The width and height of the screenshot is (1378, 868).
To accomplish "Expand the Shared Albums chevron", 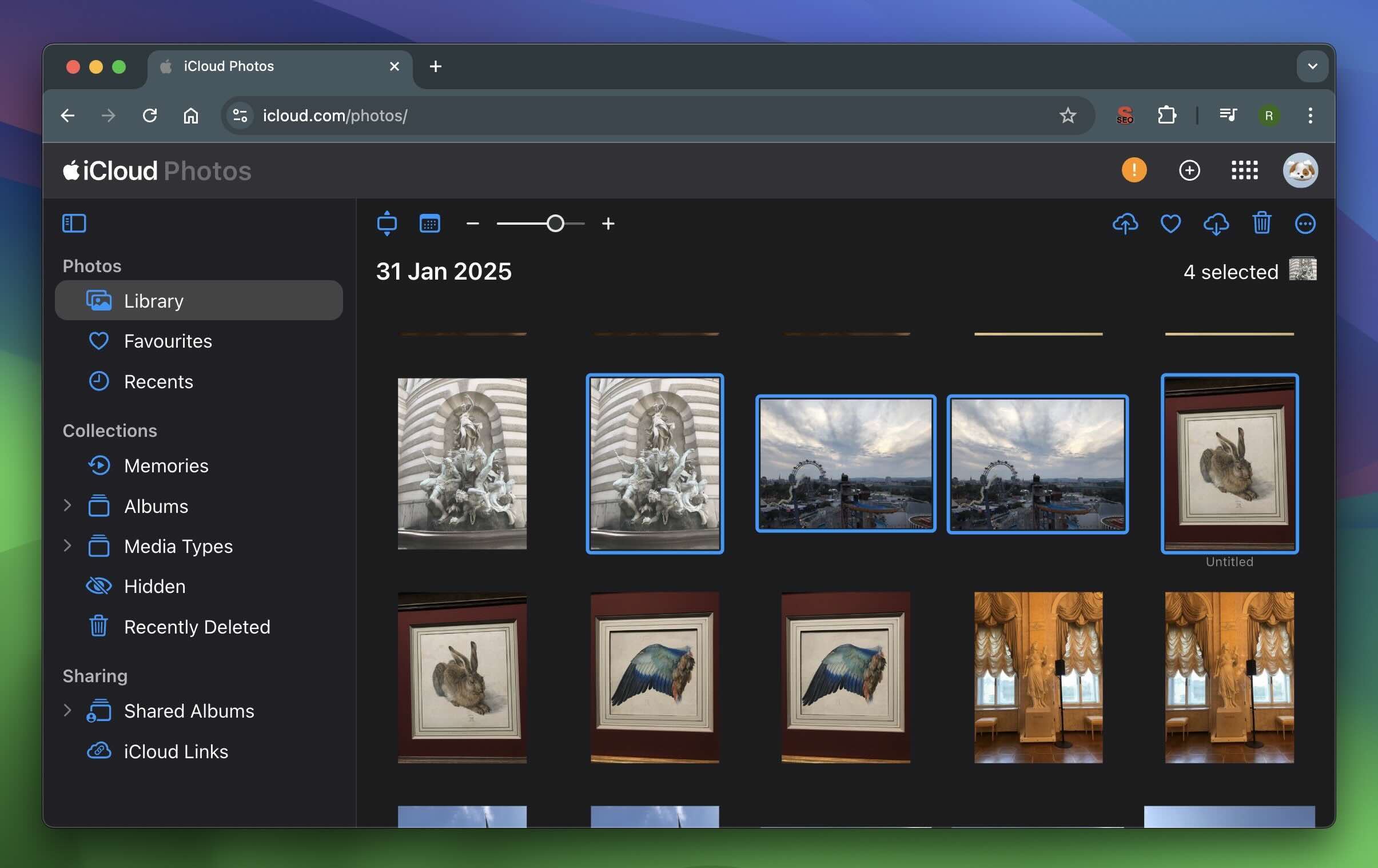I will point(67,710).
